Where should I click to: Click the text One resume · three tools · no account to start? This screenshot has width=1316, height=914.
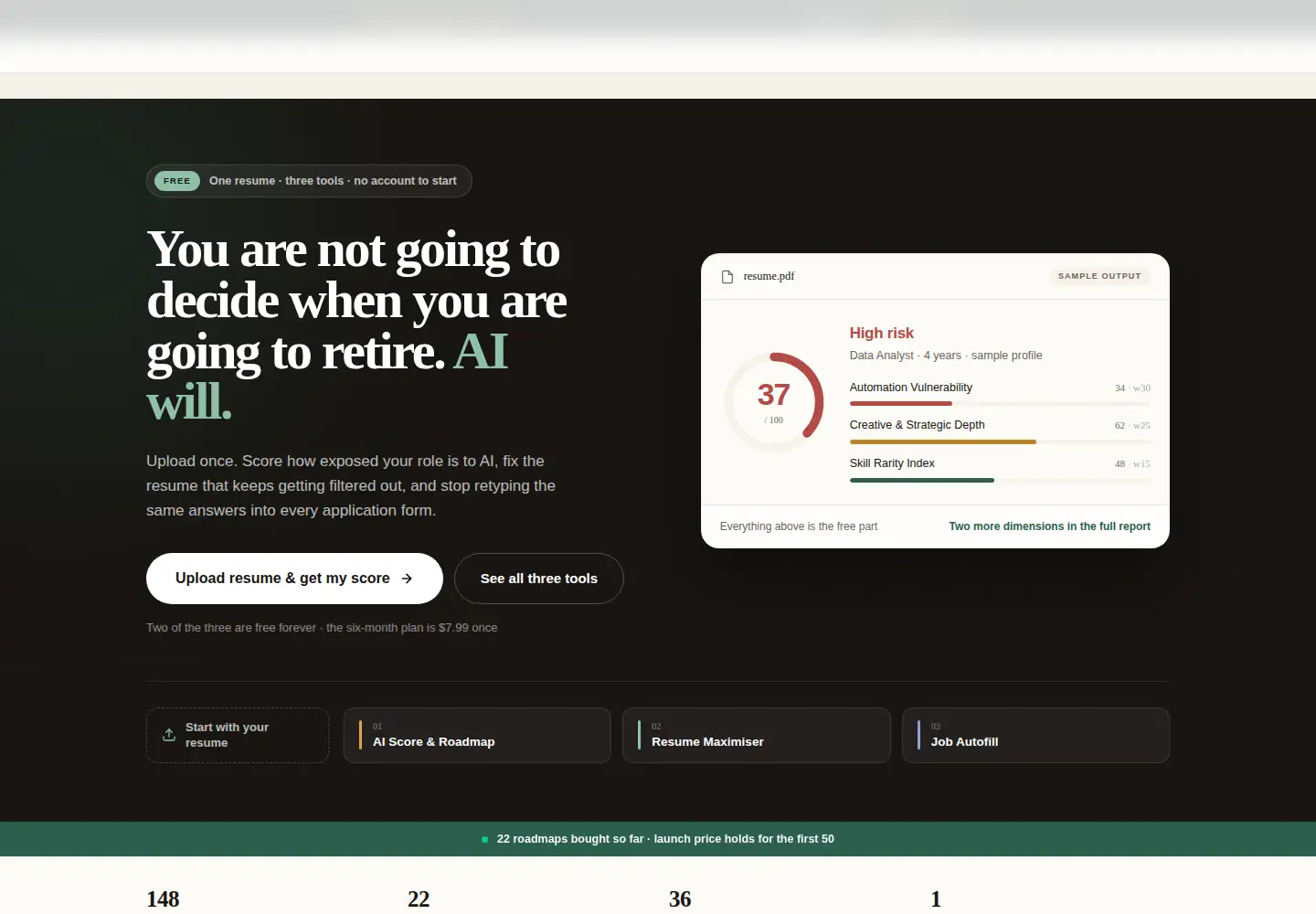[333, 181]
